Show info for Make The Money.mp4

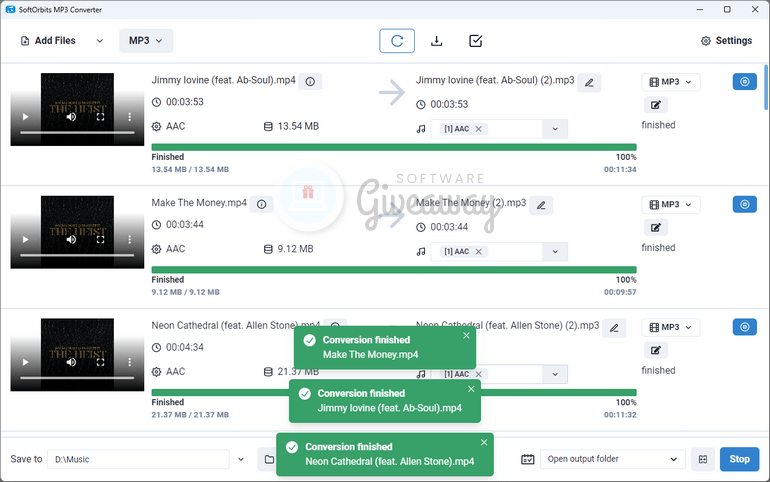262,204
